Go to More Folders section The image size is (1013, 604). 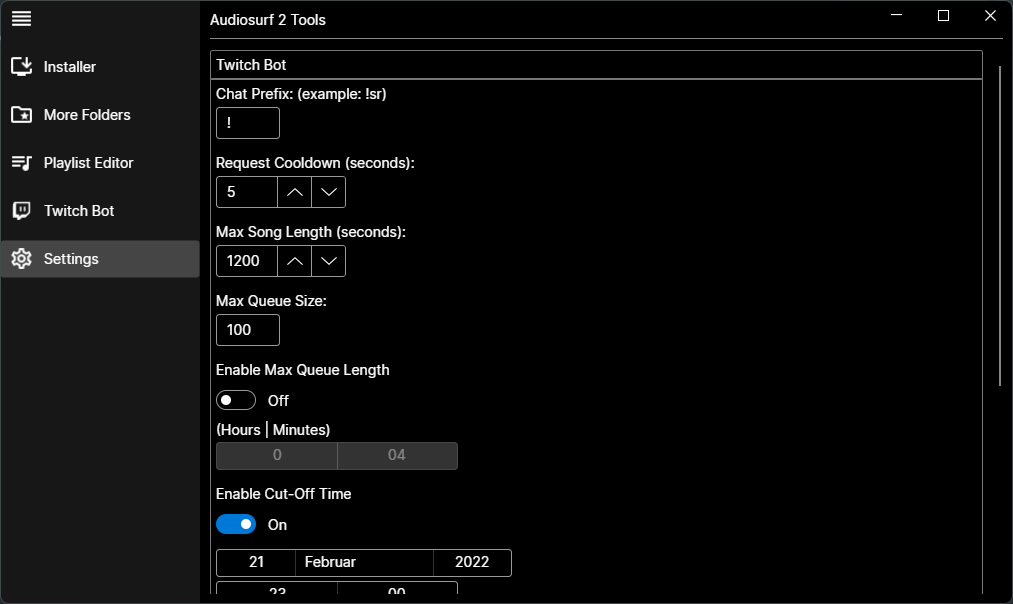click(100, 115)
